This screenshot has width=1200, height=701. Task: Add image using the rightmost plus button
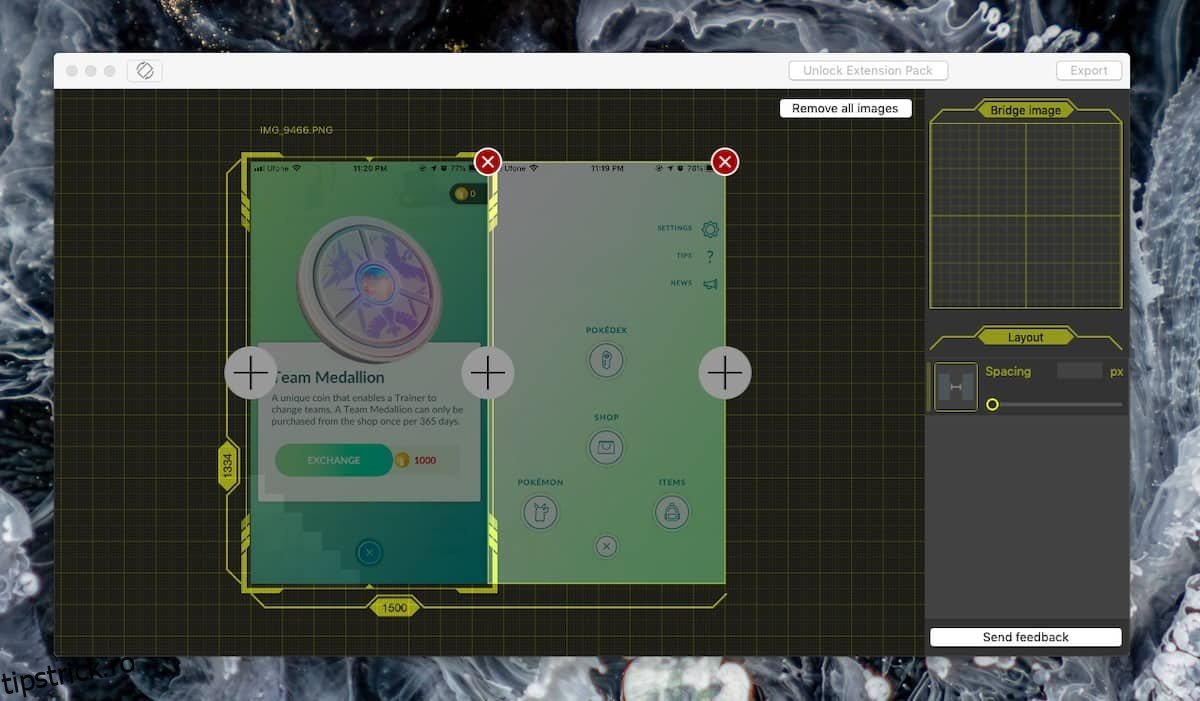click(x=724, y=373)
